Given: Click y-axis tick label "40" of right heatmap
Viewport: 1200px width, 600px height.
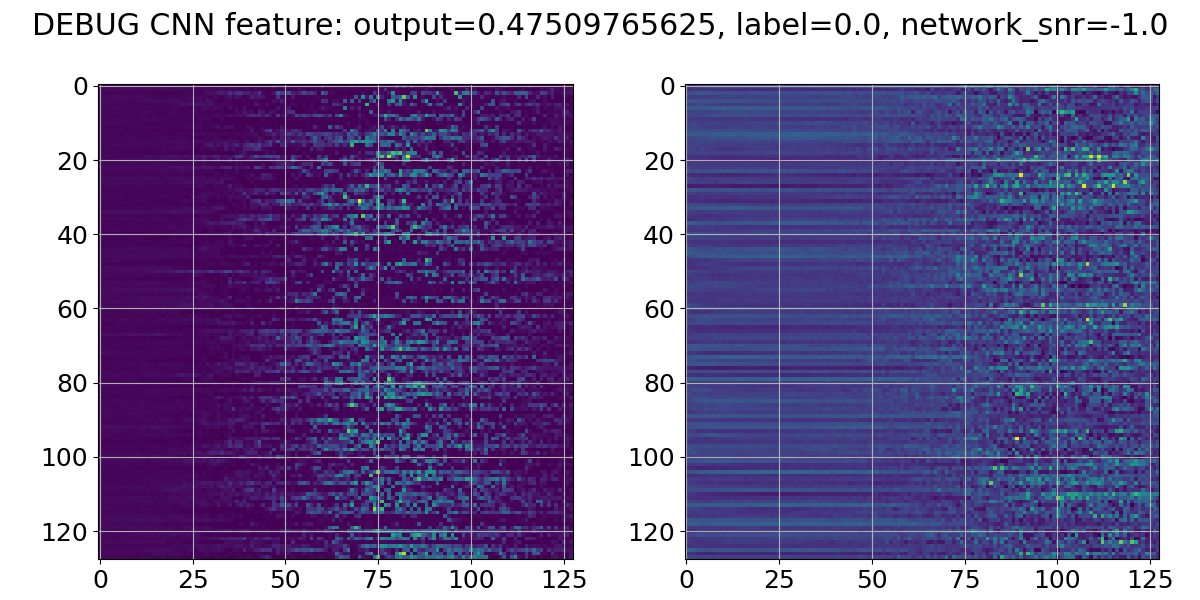Looking at the screenshot, I should pyautogui.click(x=660, y=234).
